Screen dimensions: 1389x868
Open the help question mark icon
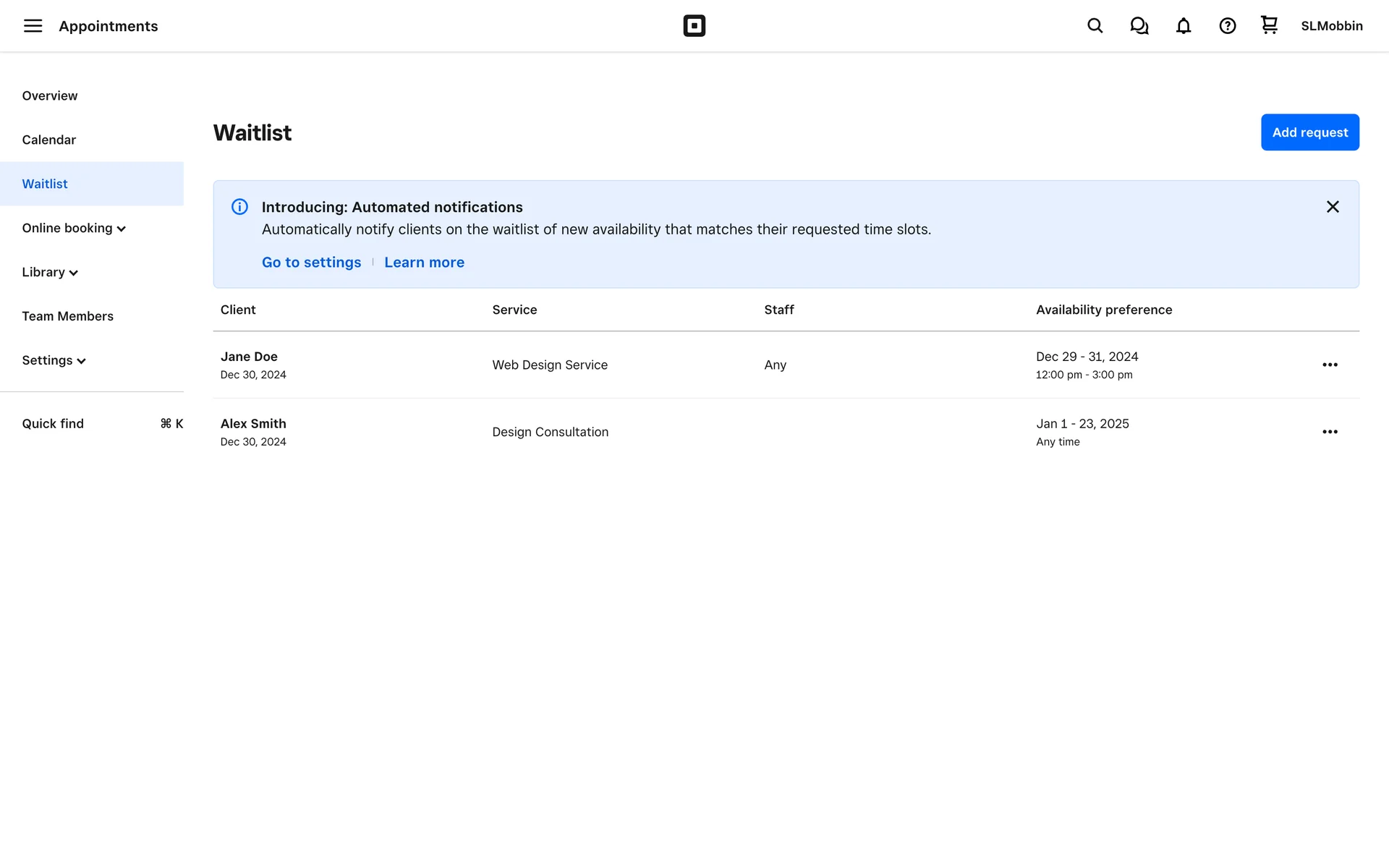[x=1227, y=26]
